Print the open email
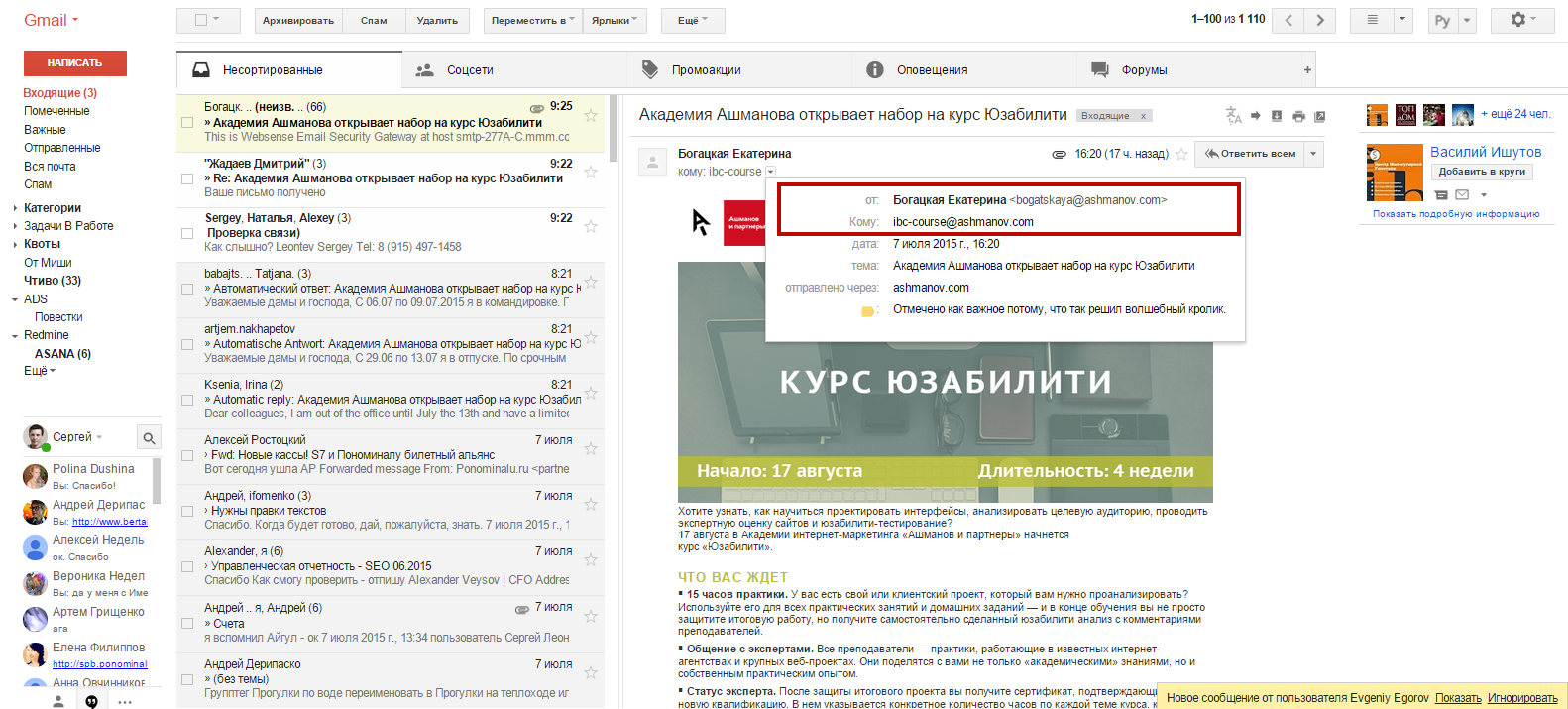 [x=1298, y=116]
